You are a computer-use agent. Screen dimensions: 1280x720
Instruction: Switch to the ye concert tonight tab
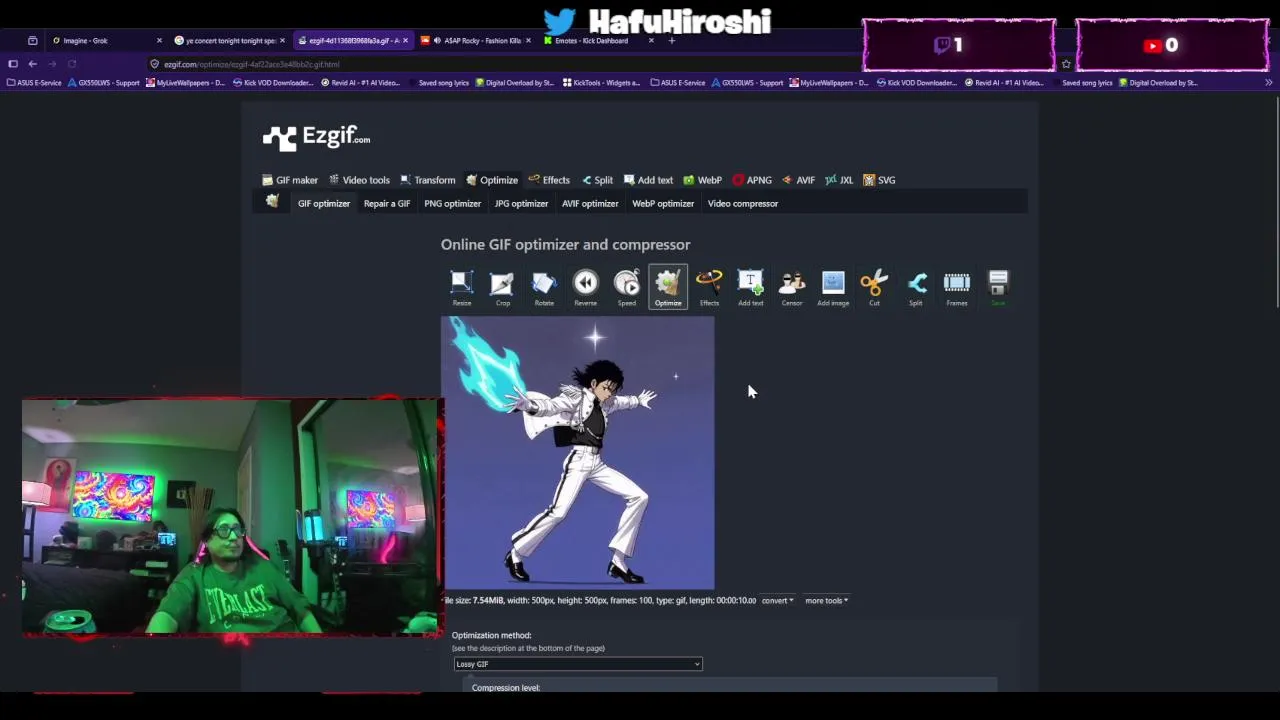(230, 40)
